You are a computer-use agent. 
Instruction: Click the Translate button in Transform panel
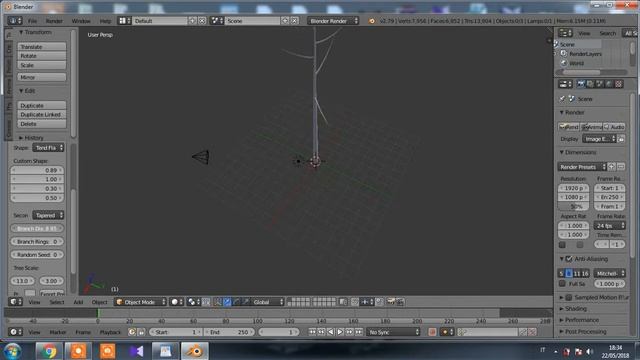42,47
